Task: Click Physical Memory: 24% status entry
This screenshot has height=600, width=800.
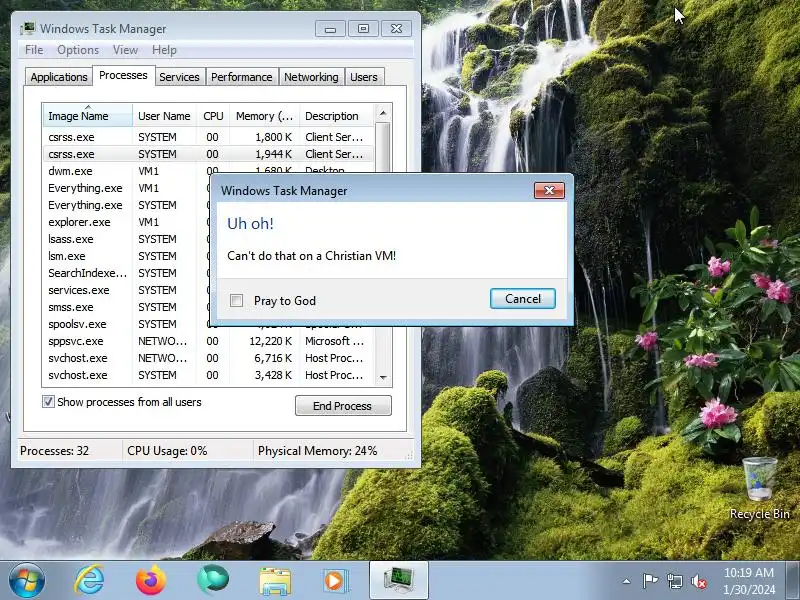Action: pyautogui.click(x=317, y=451)
